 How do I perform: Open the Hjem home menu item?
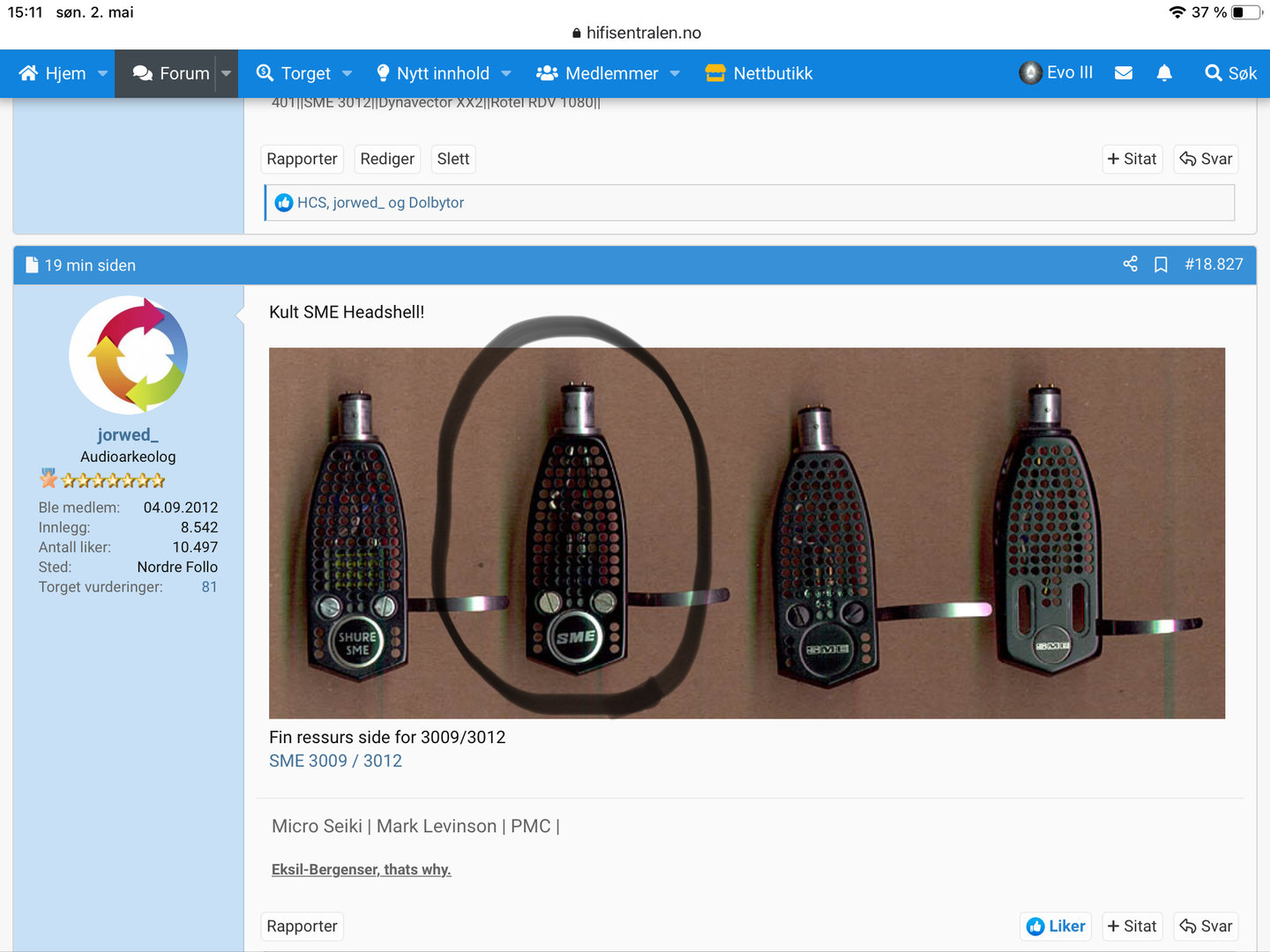click(x=53, y=73)
